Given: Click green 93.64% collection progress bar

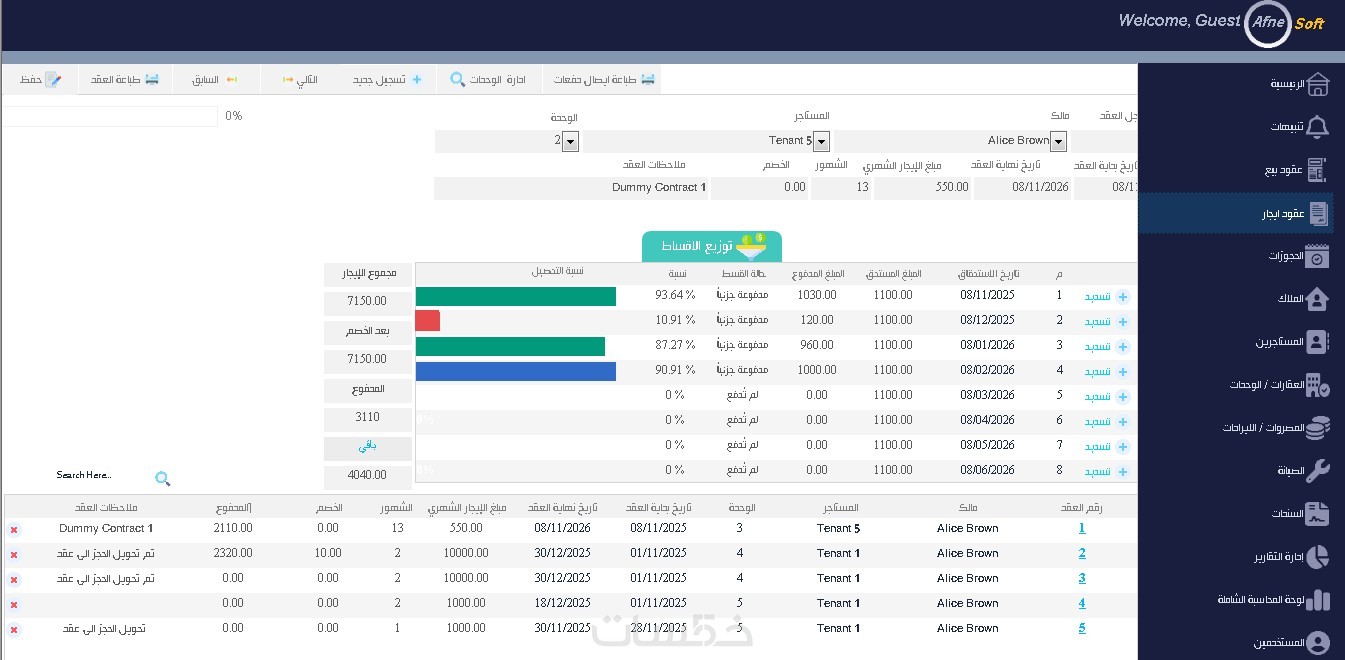Looking at the screenshot, I should tap(515, 296).
